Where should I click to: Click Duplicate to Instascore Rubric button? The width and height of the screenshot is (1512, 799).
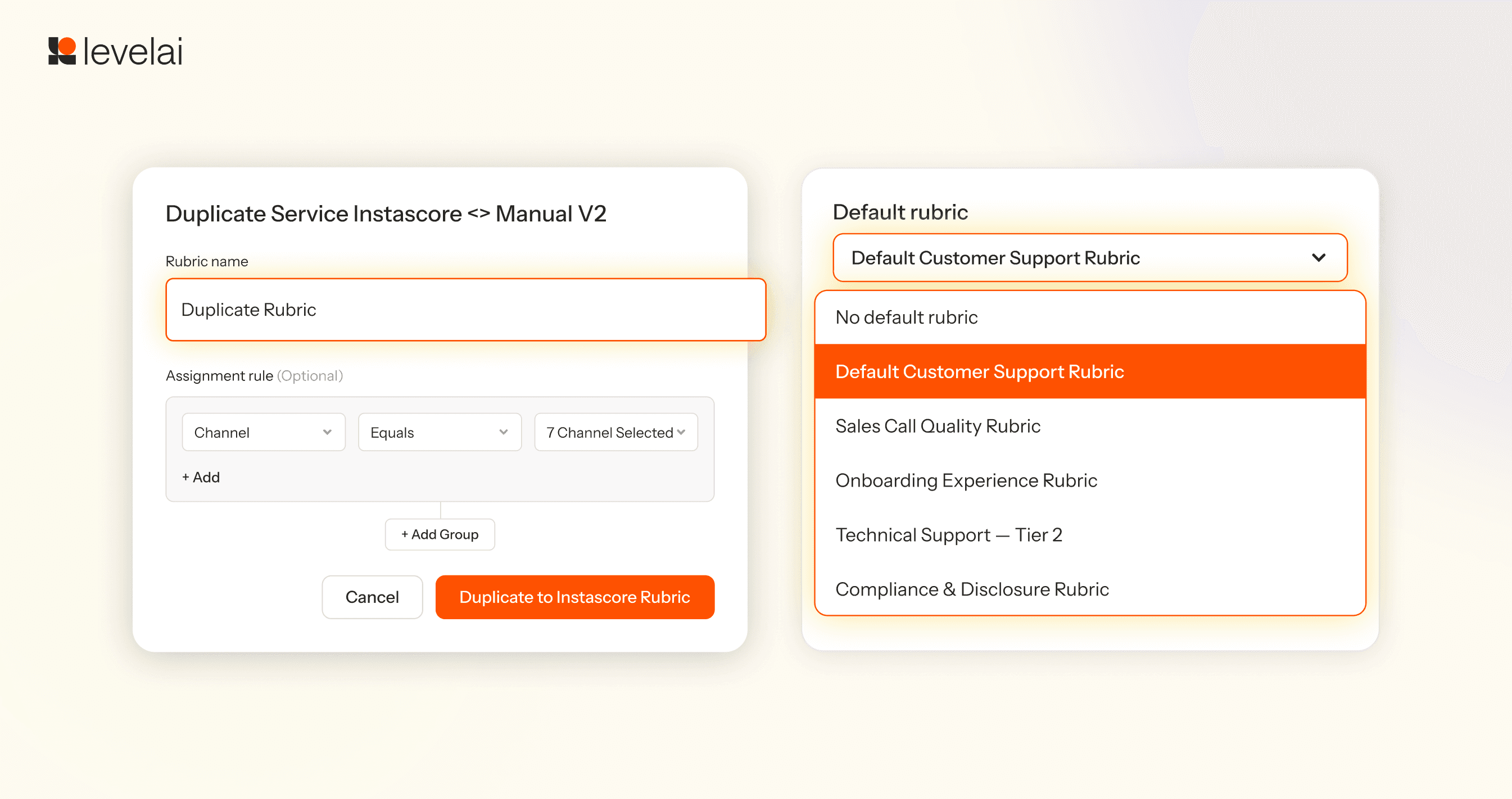click(x=574, y=597)
